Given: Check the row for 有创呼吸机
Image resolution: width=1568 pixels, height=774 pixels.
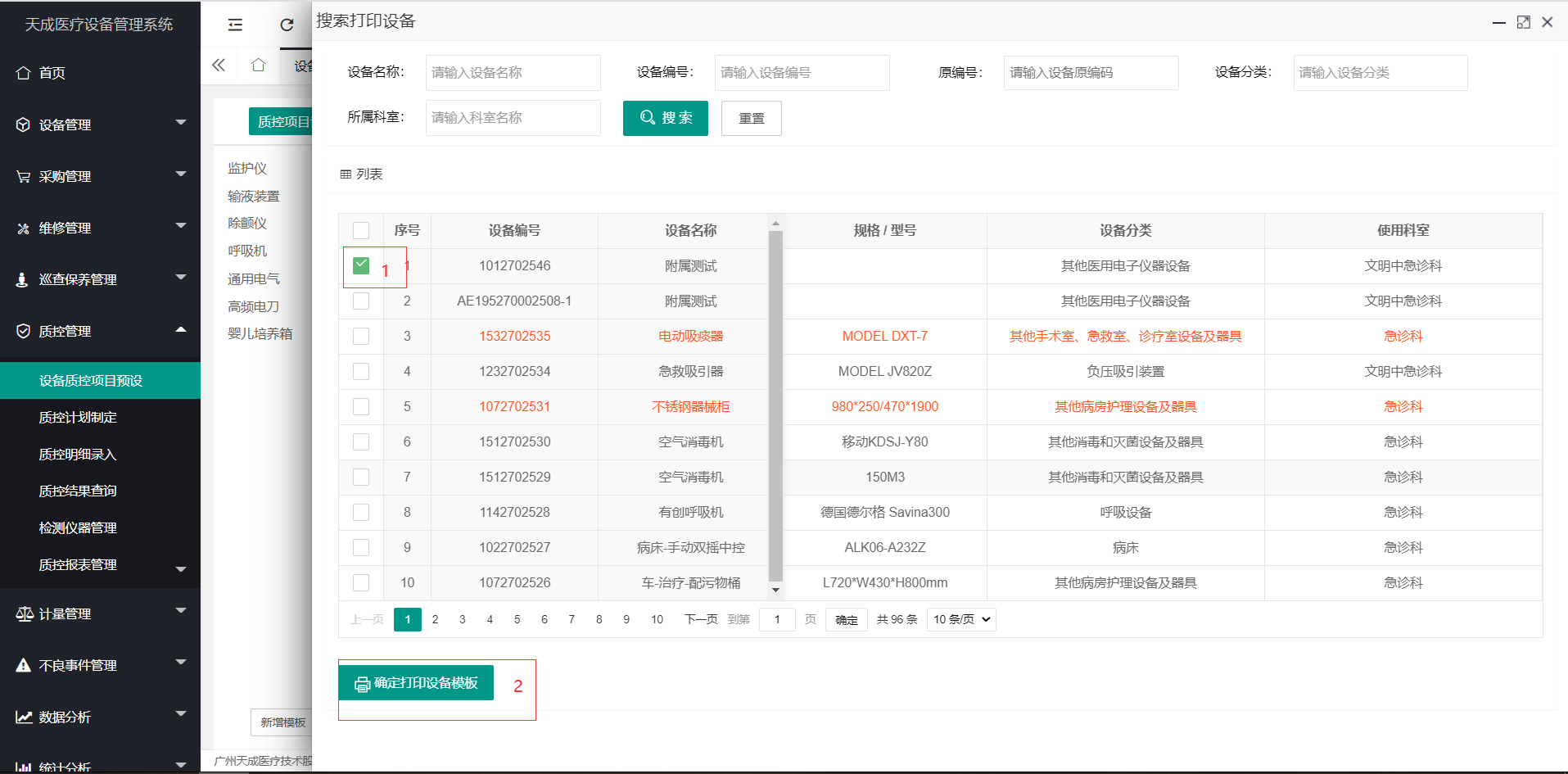Looking at the screenshot, I should tap(361, 512).
